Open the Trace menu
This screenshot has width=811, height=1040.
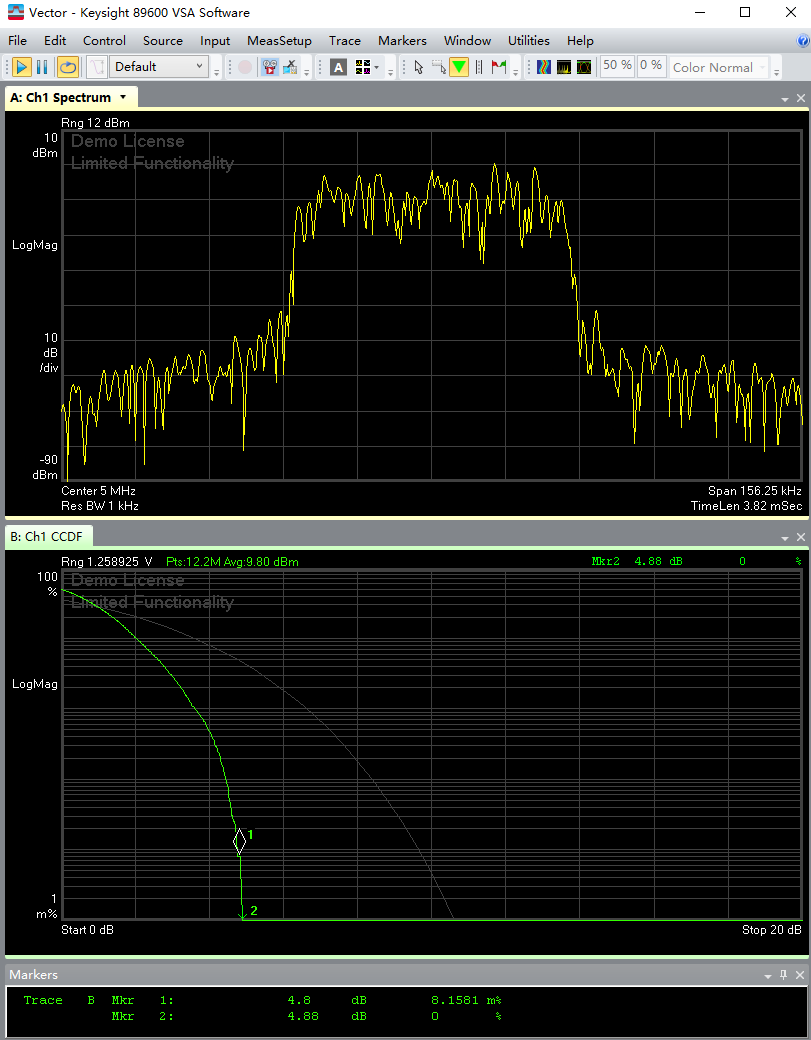tap(345, 40)
